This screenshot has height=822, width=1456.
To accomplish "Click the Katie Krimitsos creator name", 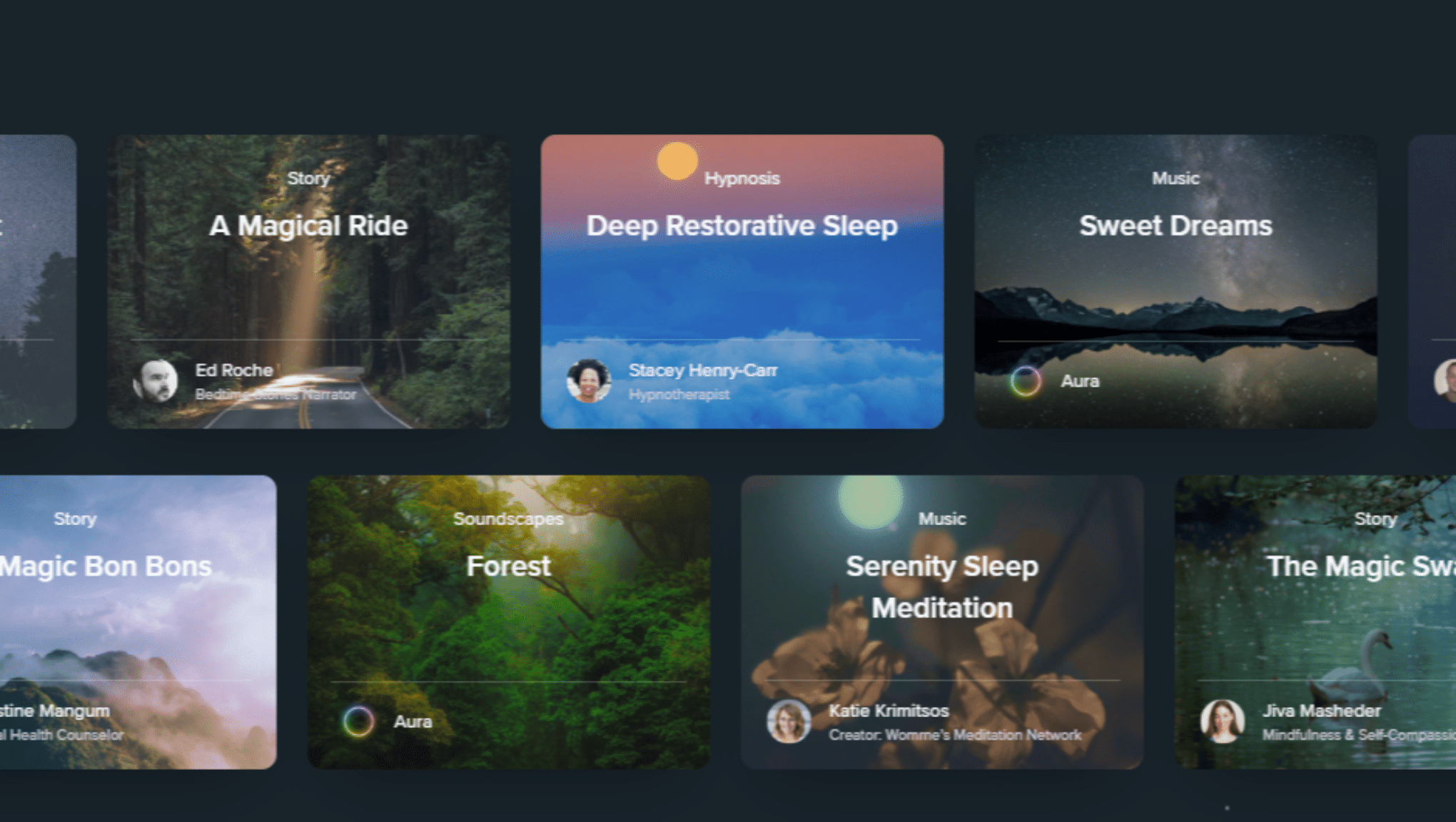I will 889,711.
